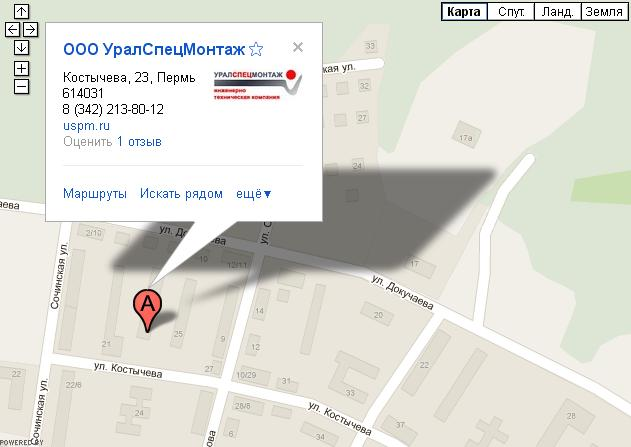The height and width of the screenshot is (447, 631).
Task: Expand the ещё dropdown menu
Action: [254, 194]
